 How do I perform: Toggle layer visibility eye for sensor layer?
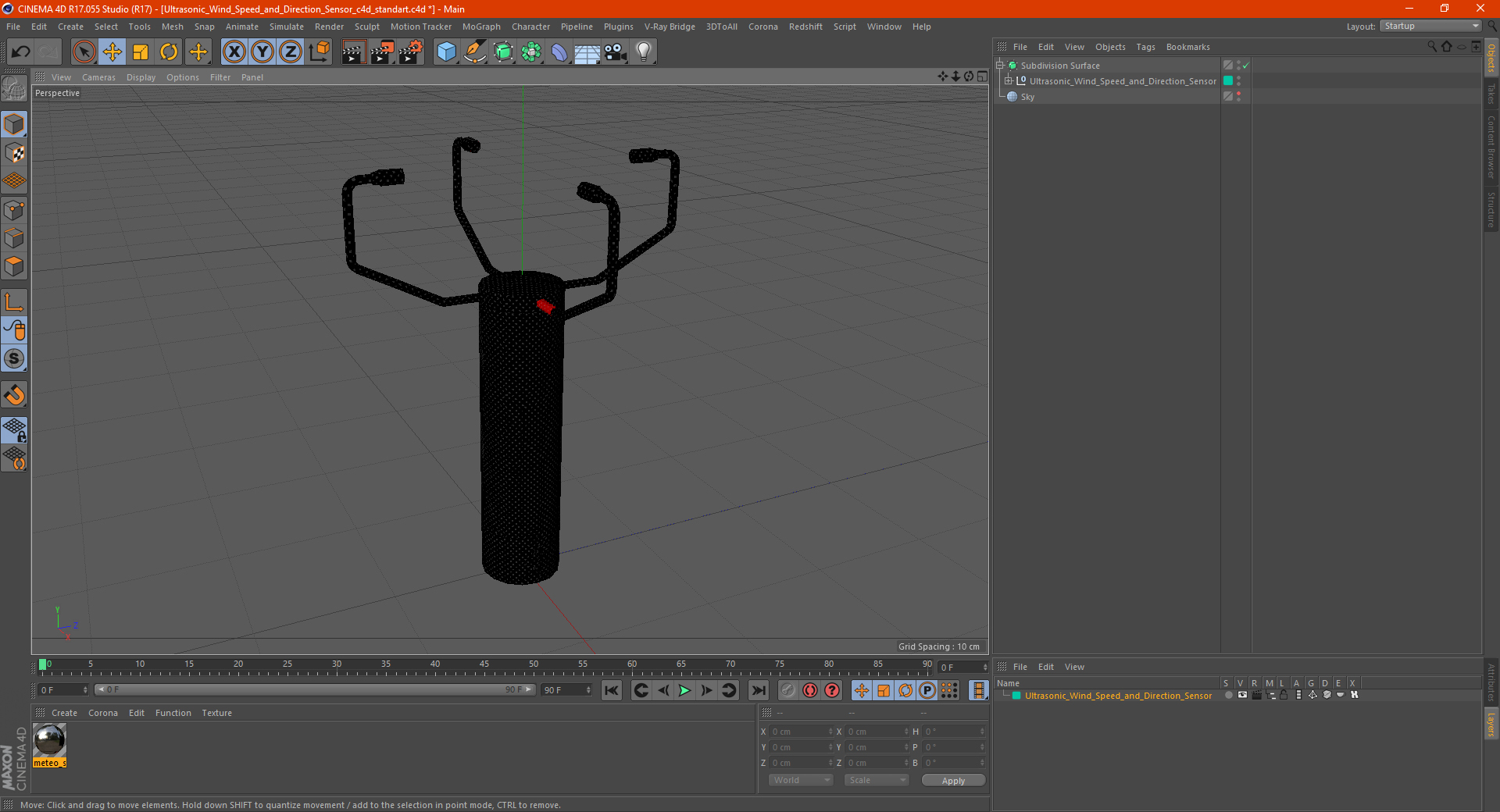1242,695
